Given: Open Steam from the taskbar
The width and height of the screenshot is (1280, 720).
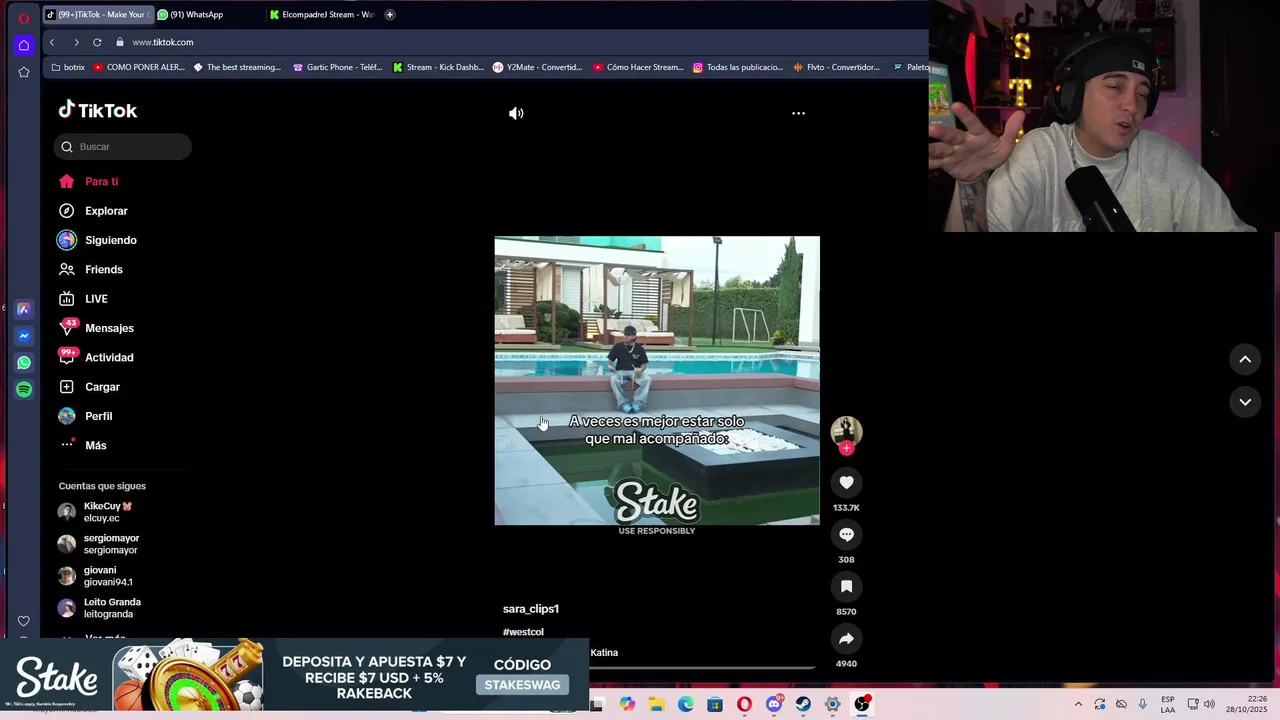Looking at the screenshot, I should (x=803, y=704).
